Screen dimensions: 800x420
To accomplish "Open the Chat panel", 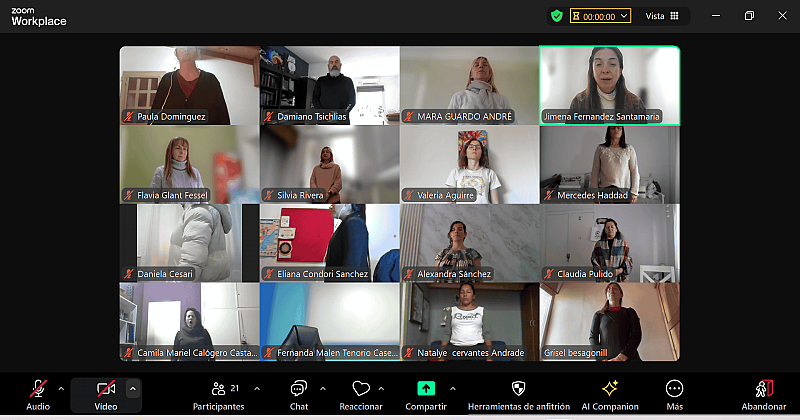I will (298, 390).
